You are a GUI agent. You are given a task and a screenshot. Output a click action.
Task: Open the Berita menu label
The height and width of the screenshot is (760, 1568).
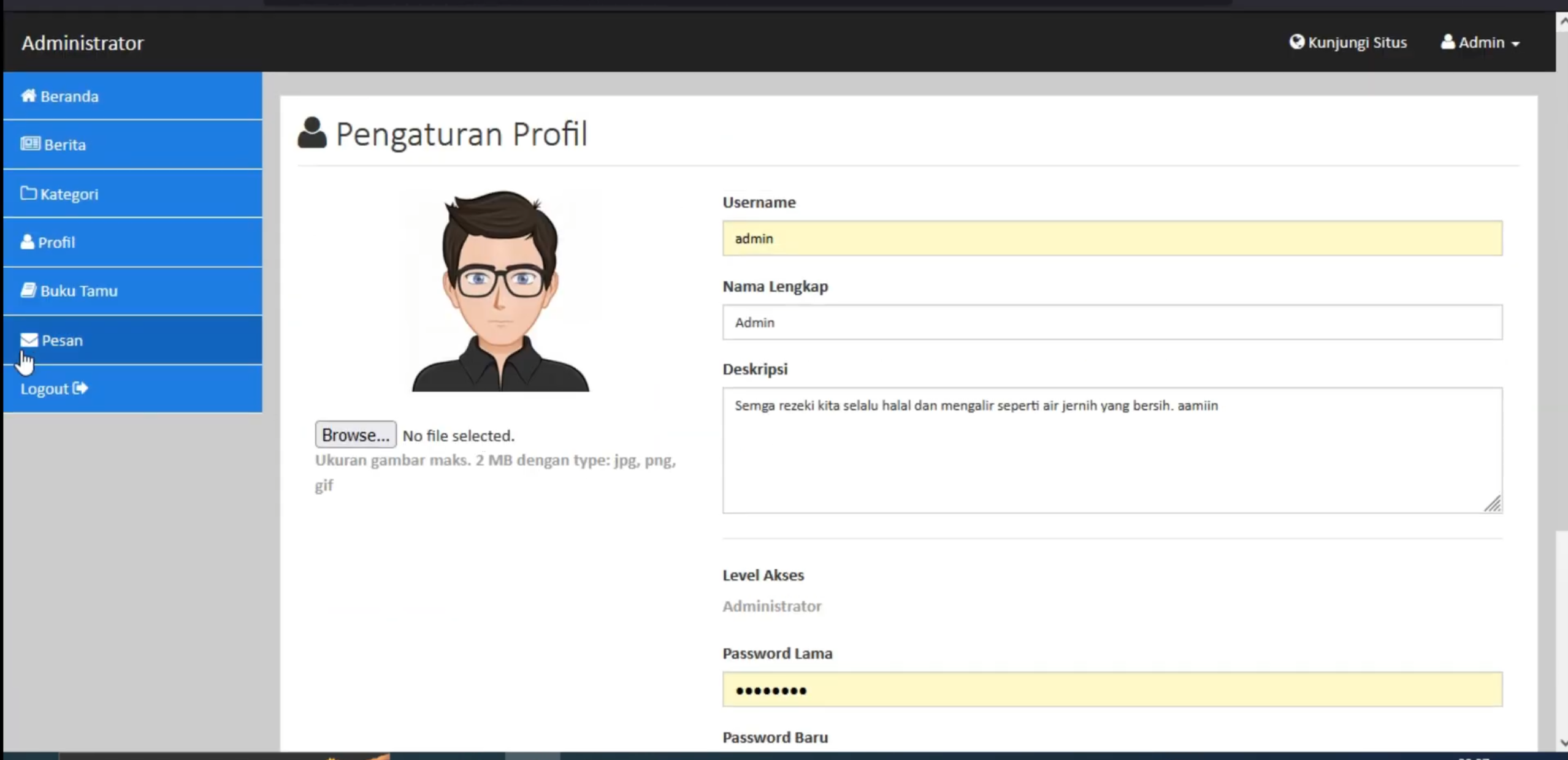[x=65, y=145]
